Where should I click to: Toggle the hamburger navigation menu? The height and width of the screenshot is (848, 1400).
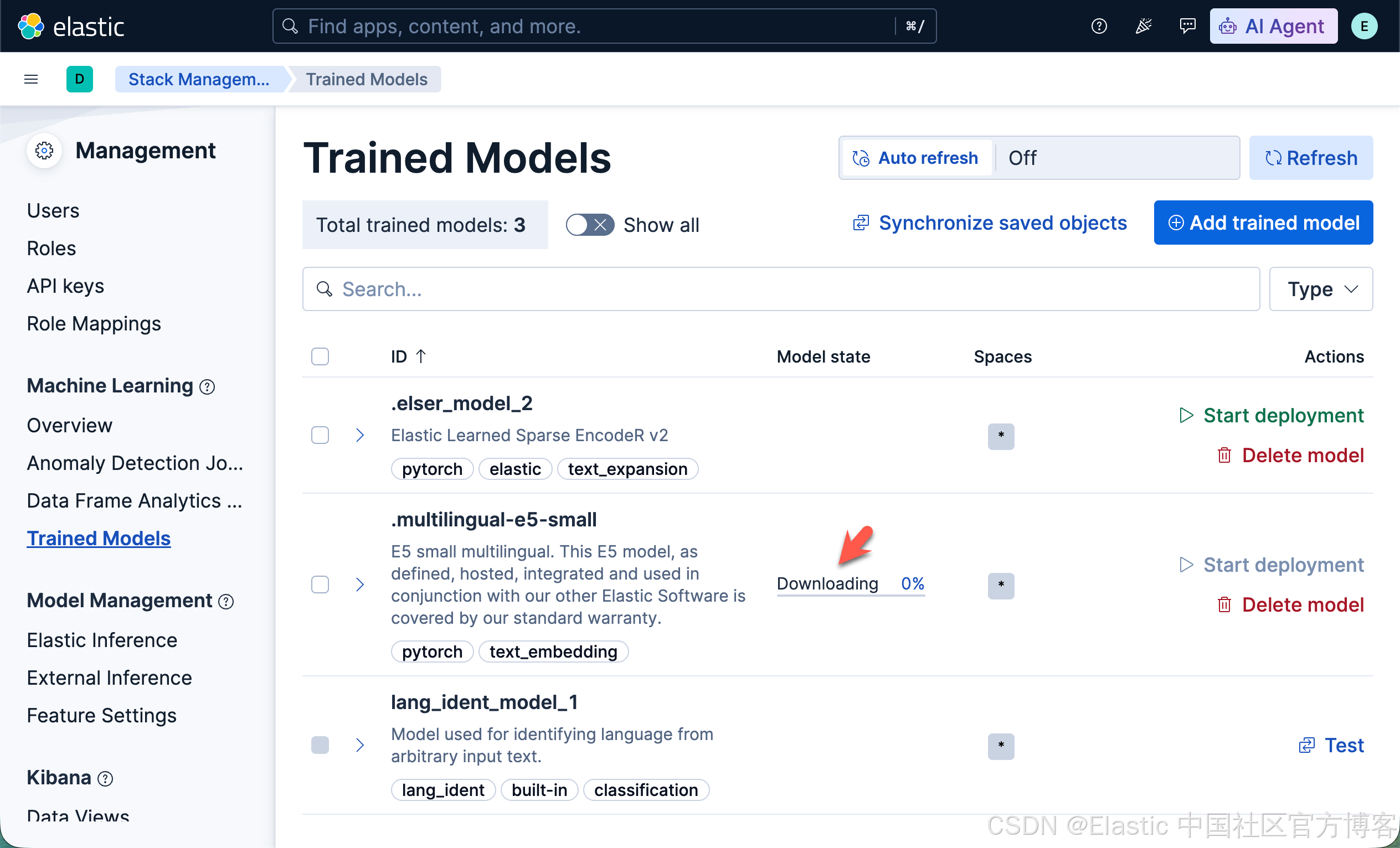click(x=31, y=79)
